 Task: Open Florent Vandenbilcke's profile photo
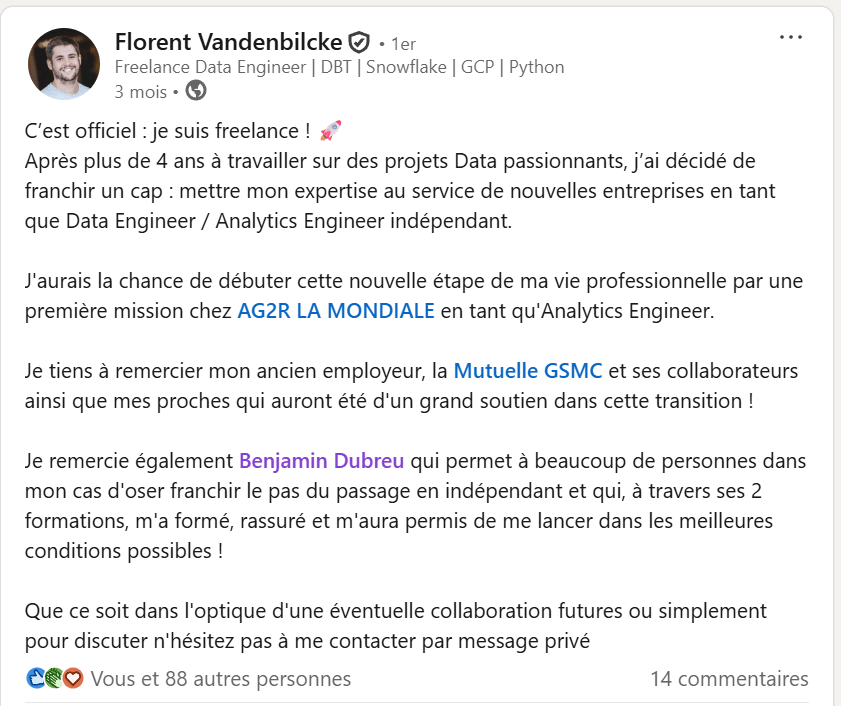64,64
